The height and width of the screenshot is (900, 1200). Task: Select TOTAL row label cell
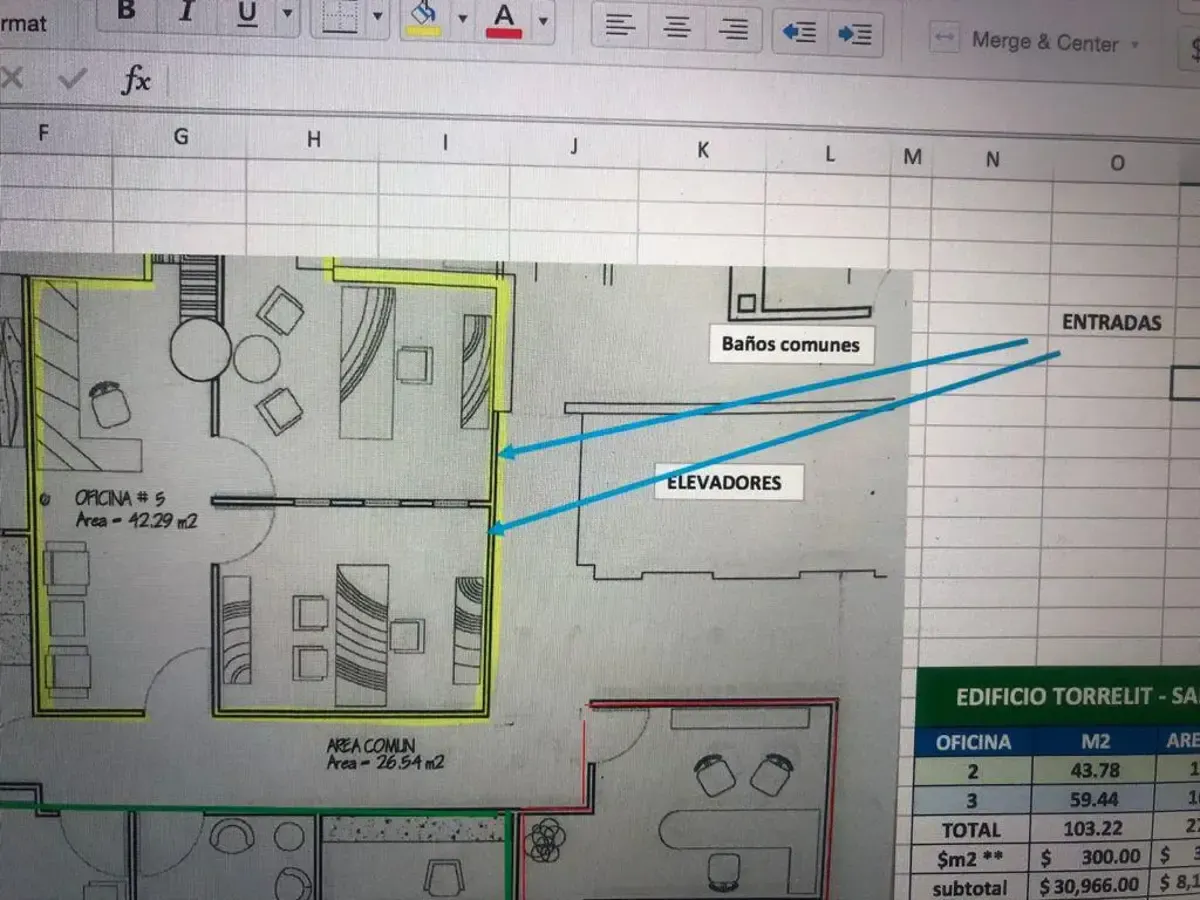(x=972, y=829)
